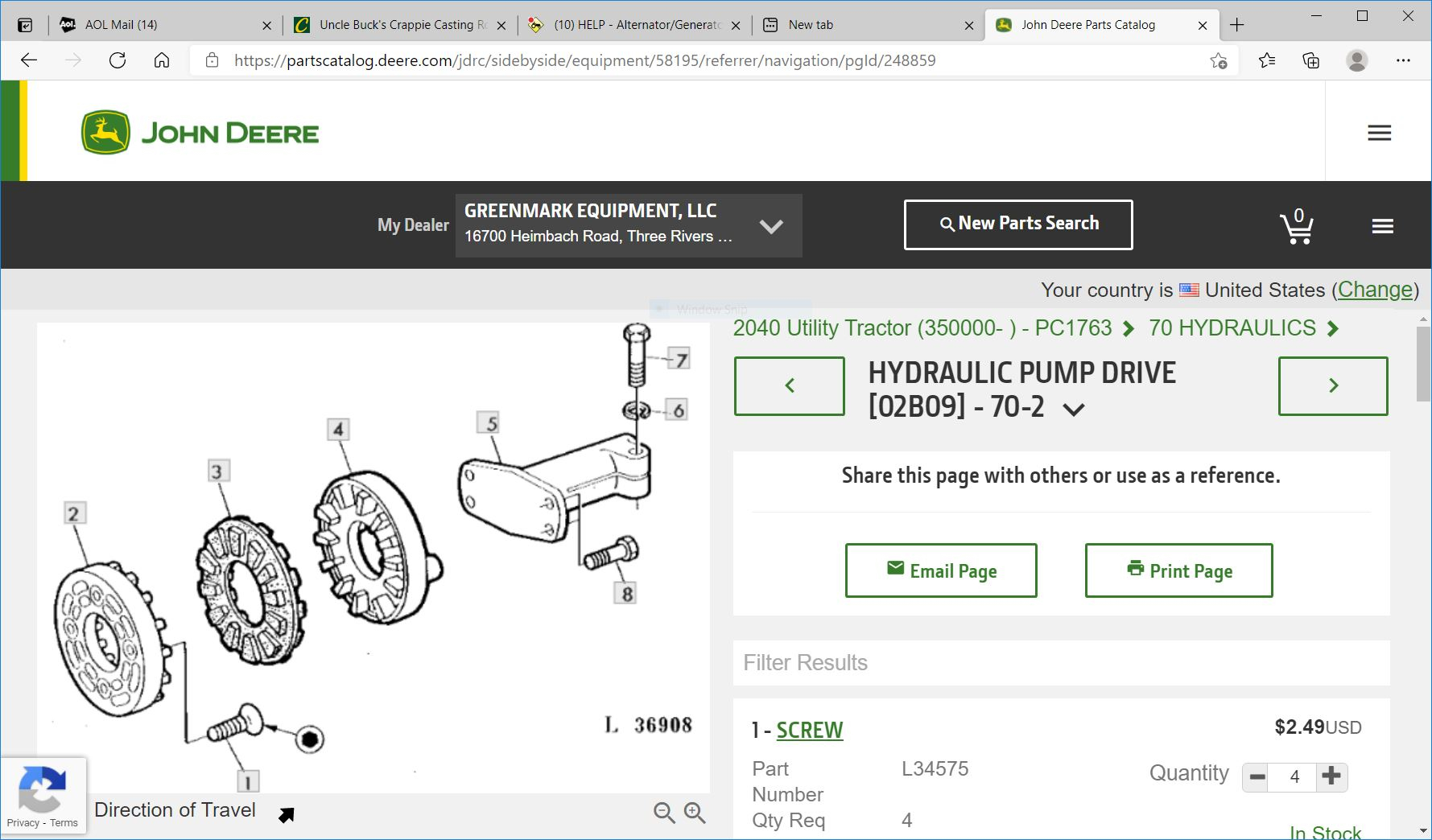Go to next parts catalog page

coord(1332,386)
